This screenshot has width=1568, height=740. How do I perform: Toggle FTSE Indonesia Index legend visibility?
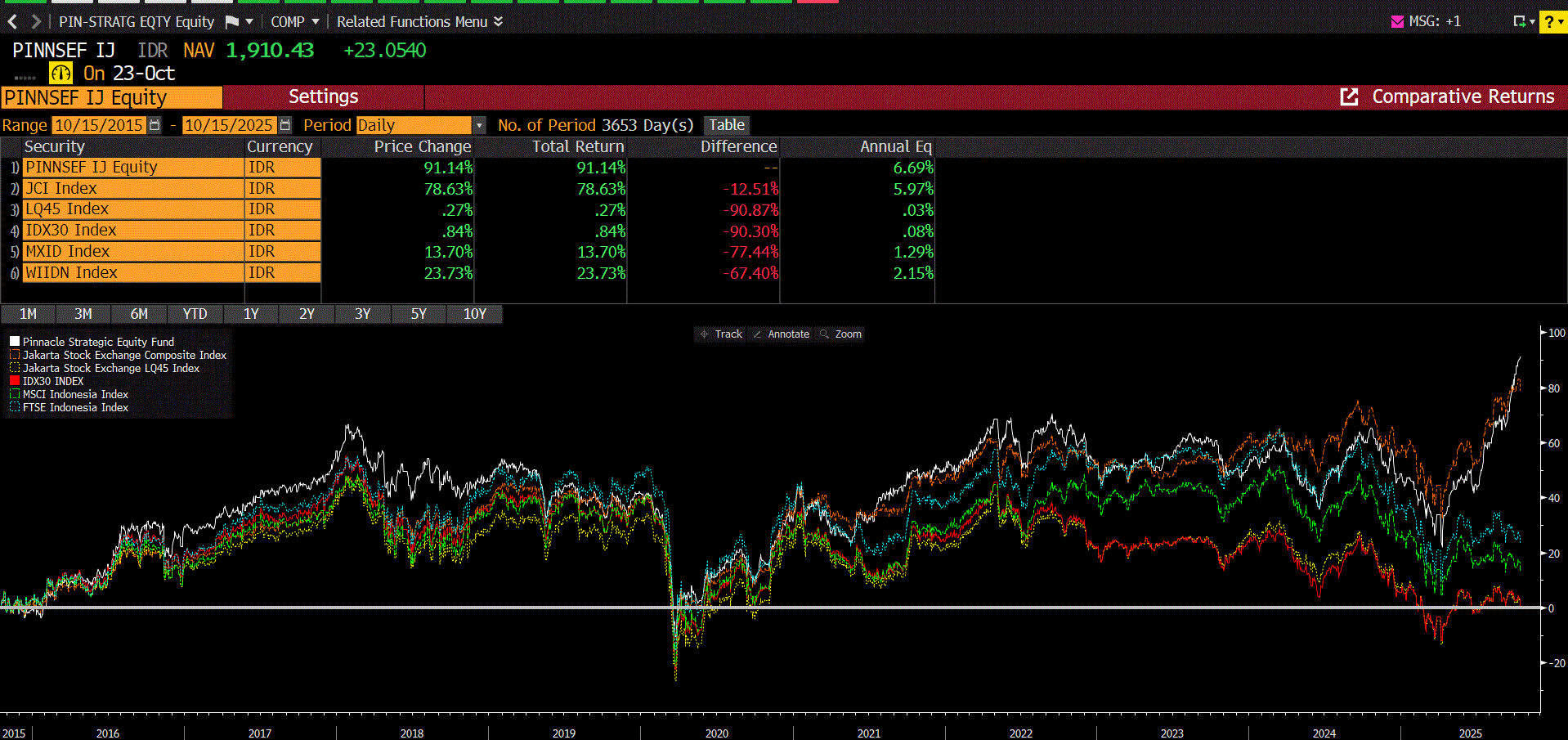click(x=15, y=407)
